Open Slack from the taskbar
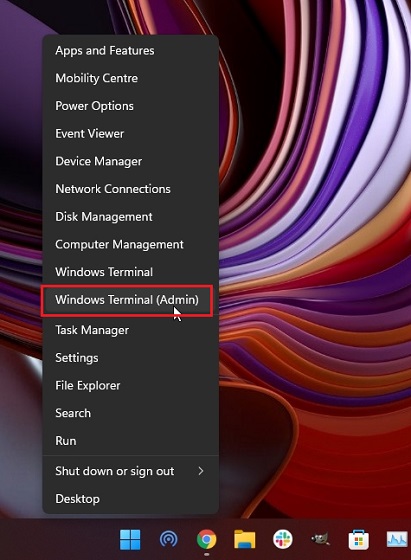The width and height of the screenshot is (411, 560). [x=282, y=539]
